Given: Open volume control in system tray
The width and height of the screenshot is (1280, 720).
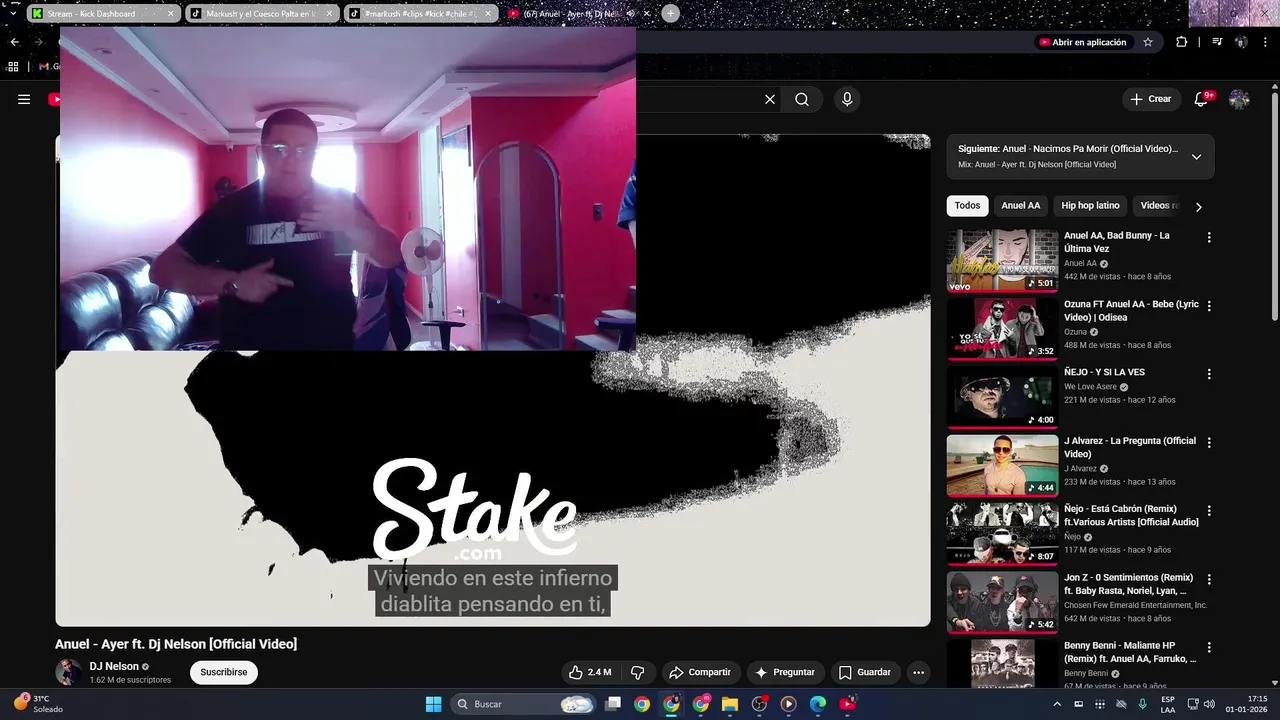Looking at the screenshot, I should (x=1209, y=704).
